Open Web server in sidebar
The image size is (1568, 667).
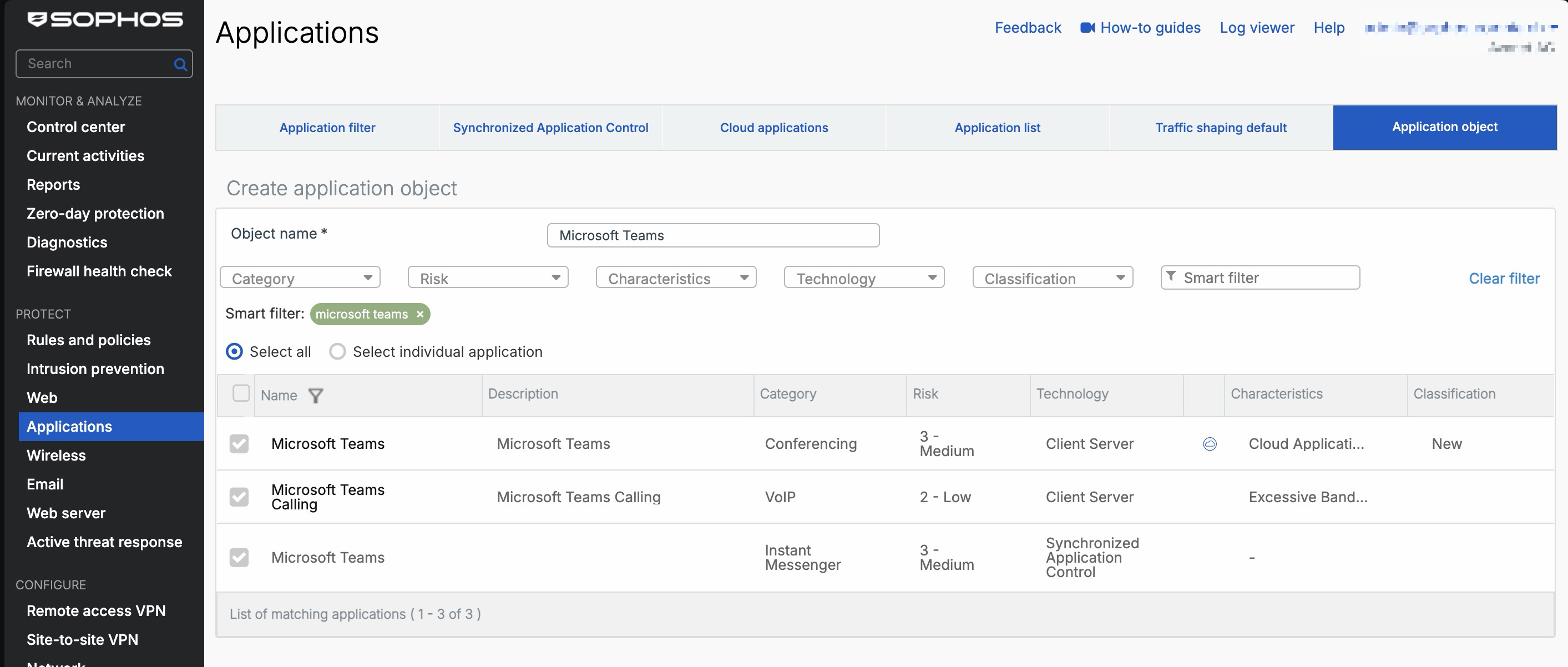coord(67,514)
